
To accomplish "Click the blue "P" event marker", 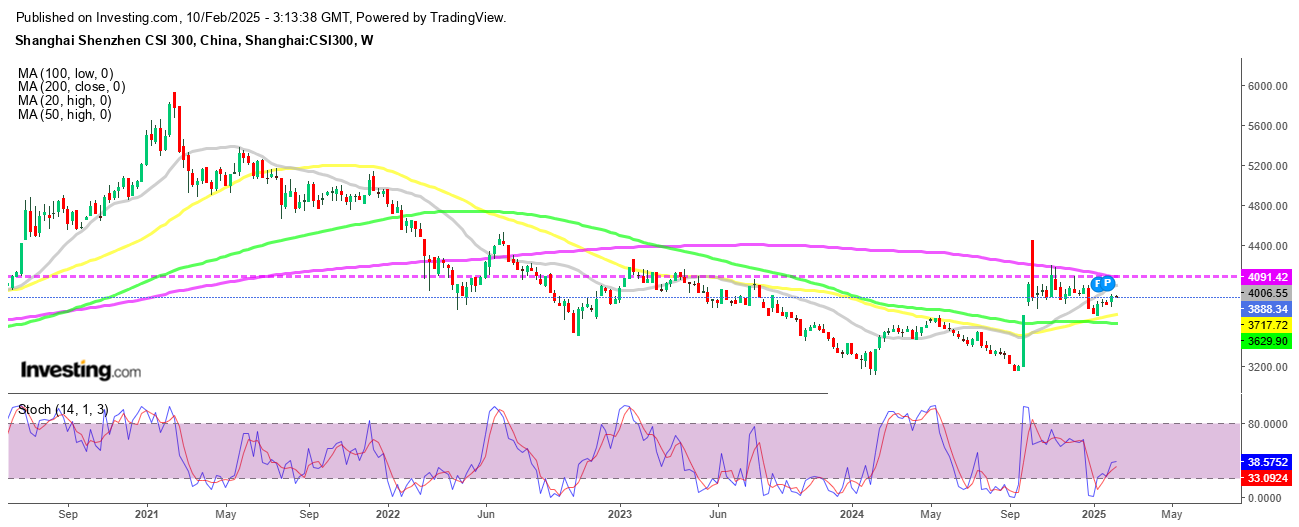I will click(x=1109, y=284).
